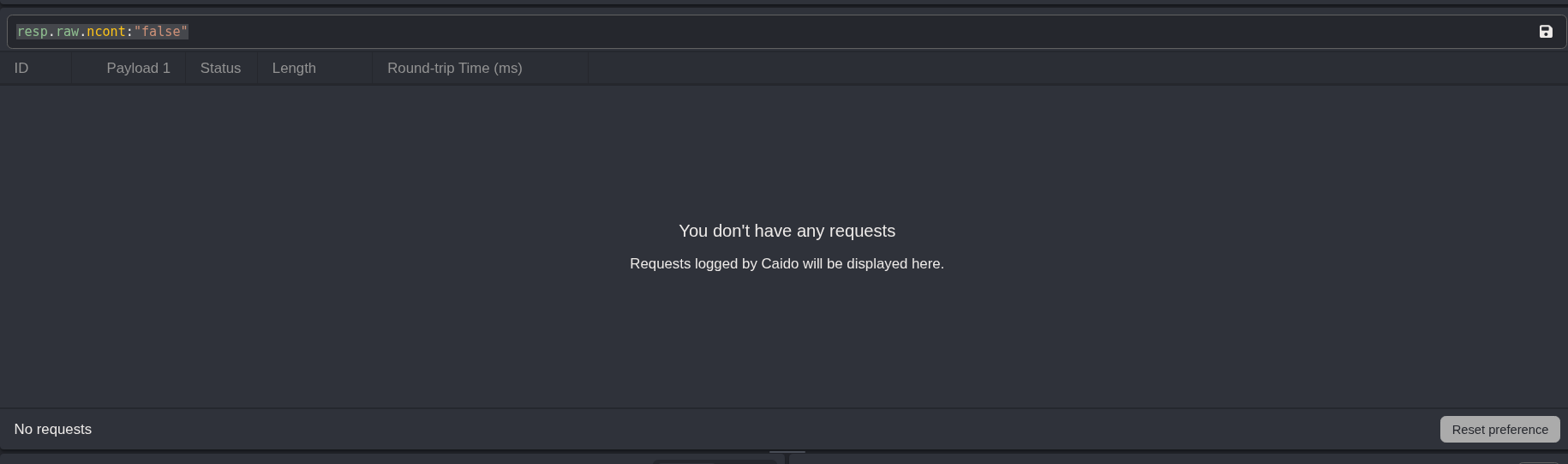This screenshot has height=464, width=1568.
Task: Click the divider right of Round-trip Time
Action: [588, 69]
